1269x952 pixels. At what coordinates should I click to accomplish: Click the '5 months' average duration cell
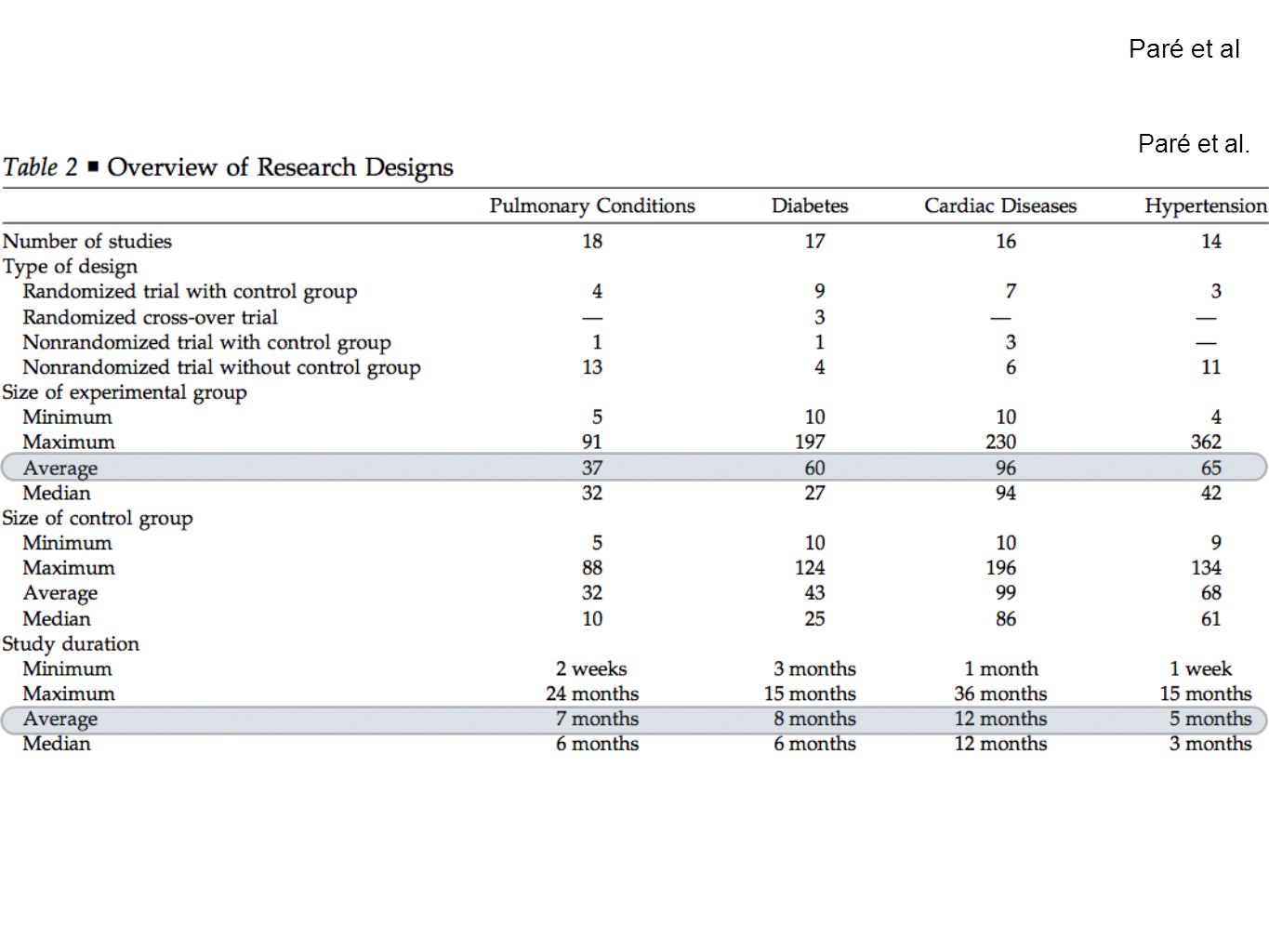click(x=1210, y=719)
